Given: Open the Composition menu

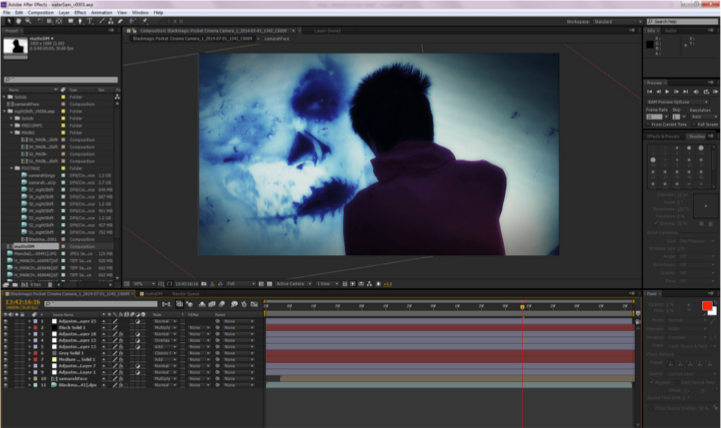Looking at the screenshot, I should tap(41, 12).
